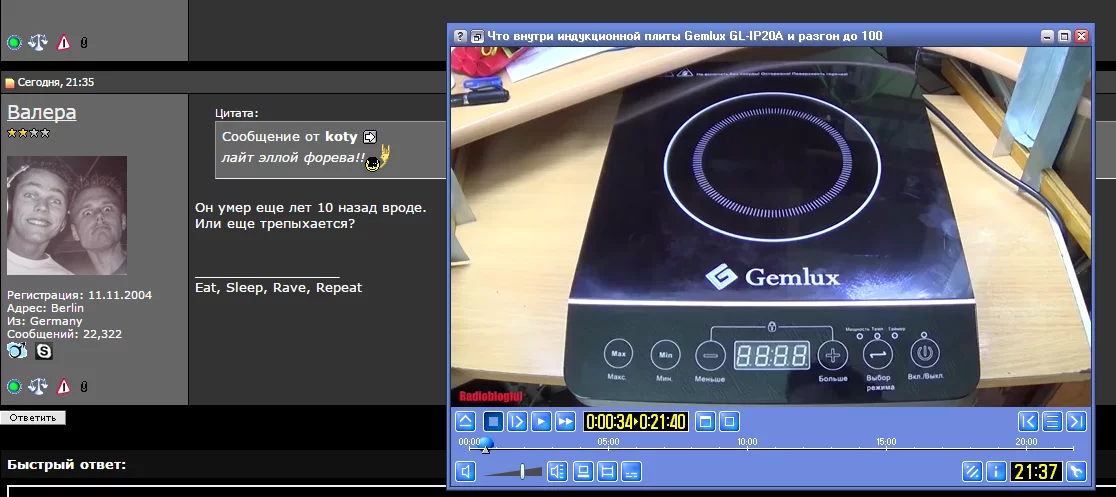Click the volume slider handle
This screenshot has width=1116, height=497.
coord(523,471)
